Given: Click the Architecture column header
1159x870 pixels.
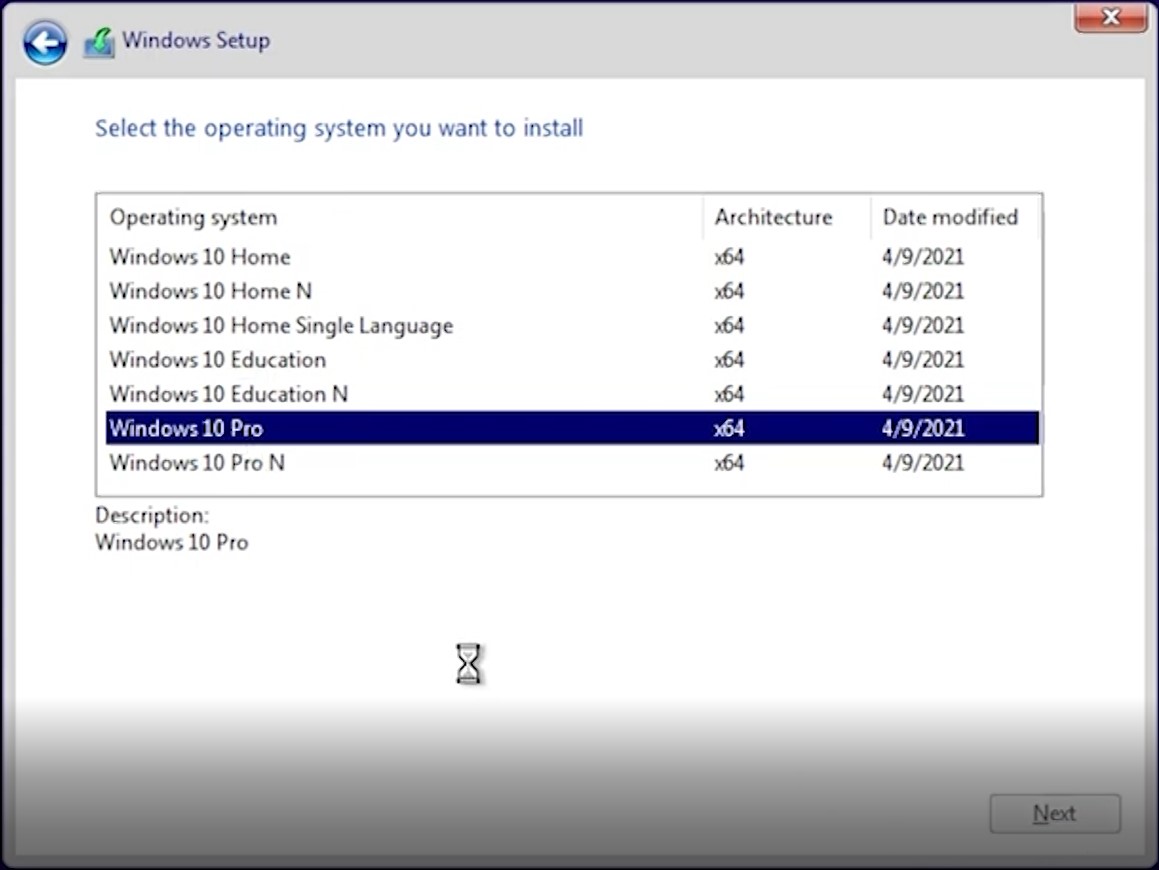Looking at the screenshot, I should [786, 217].
